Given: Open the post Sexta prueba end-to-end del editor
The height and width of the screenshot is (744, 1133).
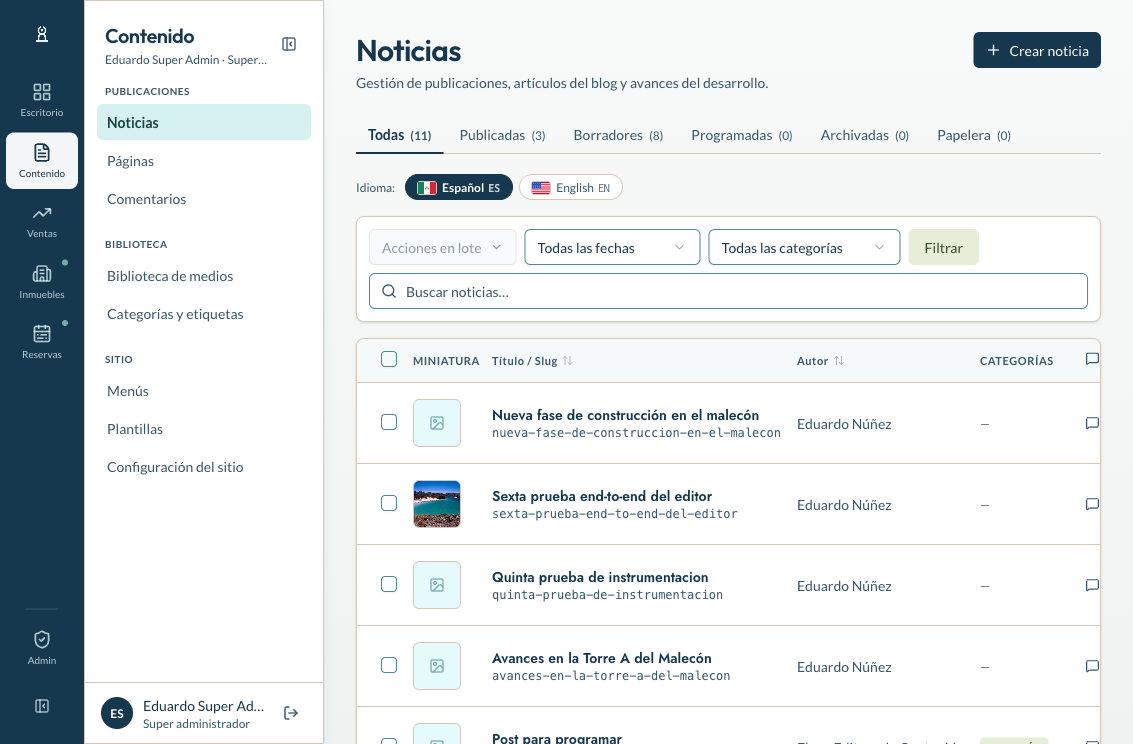Looking at the screenshot, I should point(602,496).
